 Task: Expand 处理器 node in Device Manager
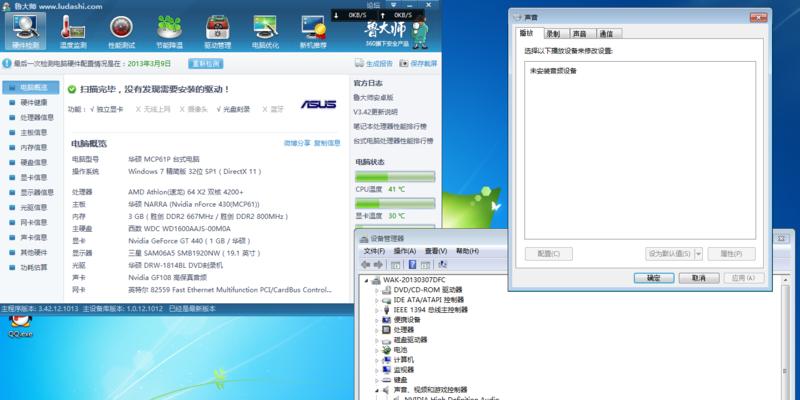tap(378, 330)
